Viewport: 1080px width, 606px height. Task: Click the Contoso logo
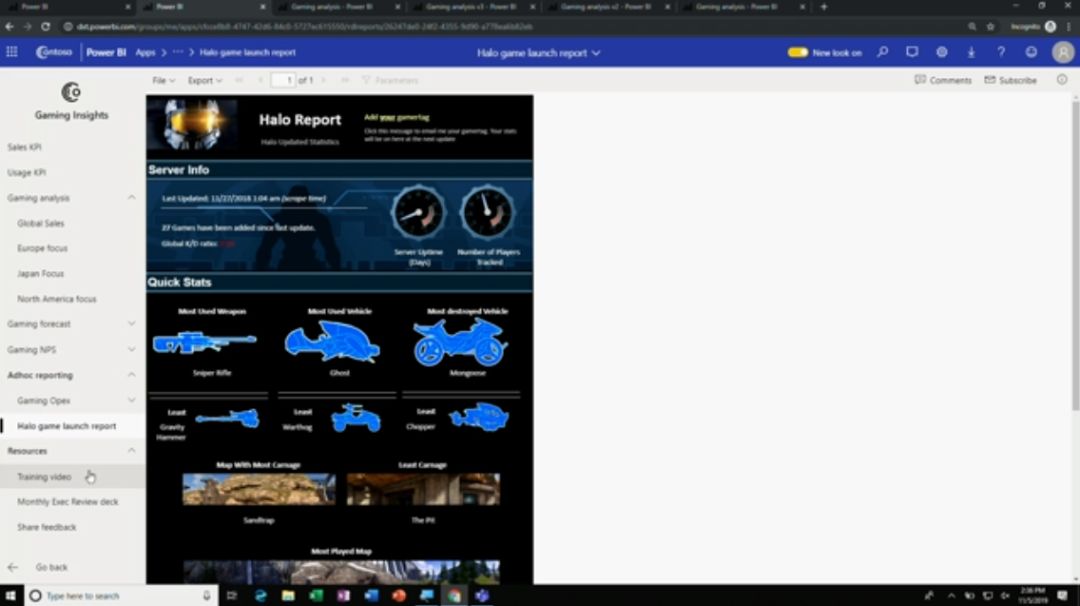(x=54, y=52)
